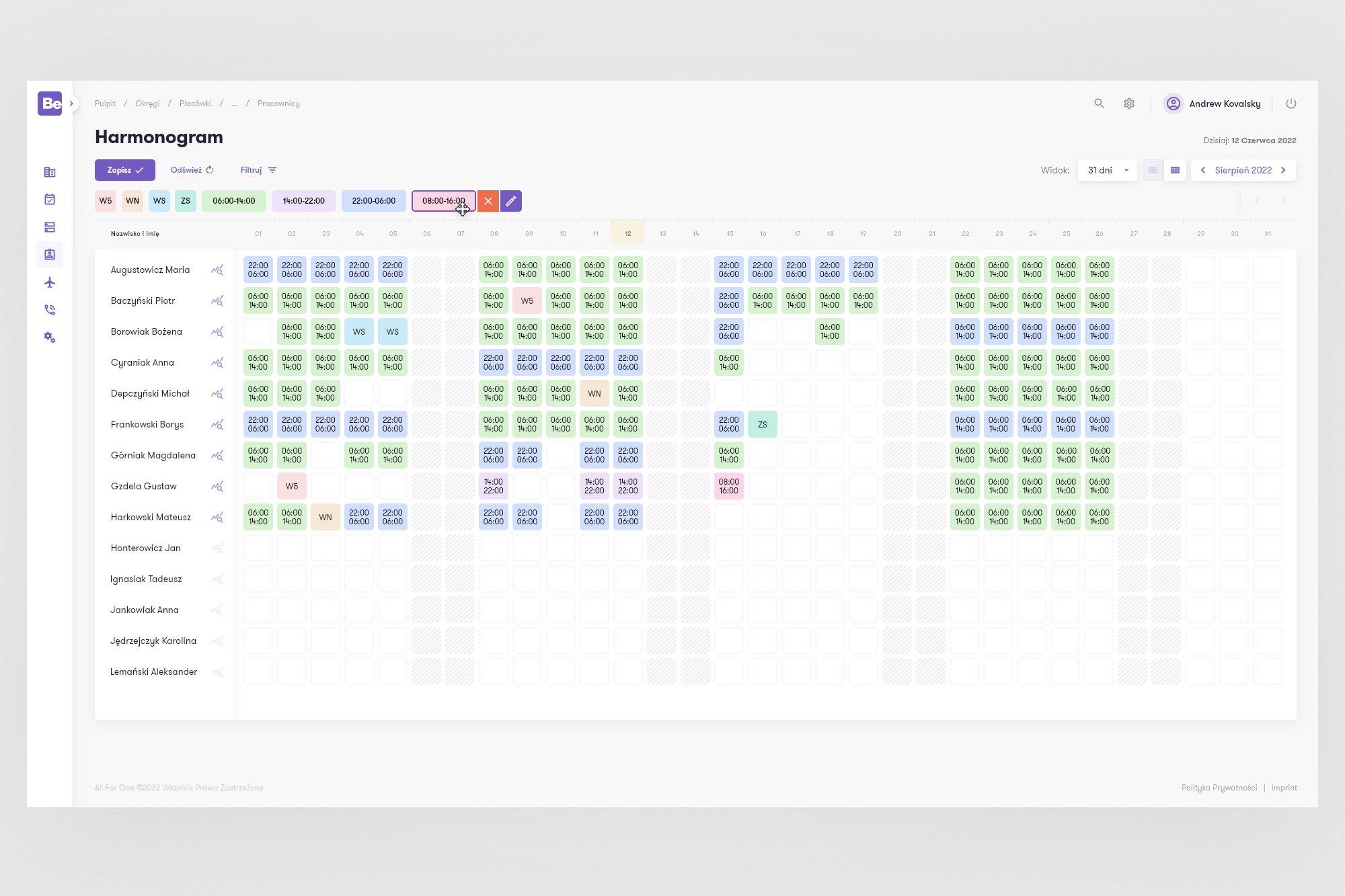Switch to compact grid view toggle
This screenshot has width=1345, height=896.
1153,170
